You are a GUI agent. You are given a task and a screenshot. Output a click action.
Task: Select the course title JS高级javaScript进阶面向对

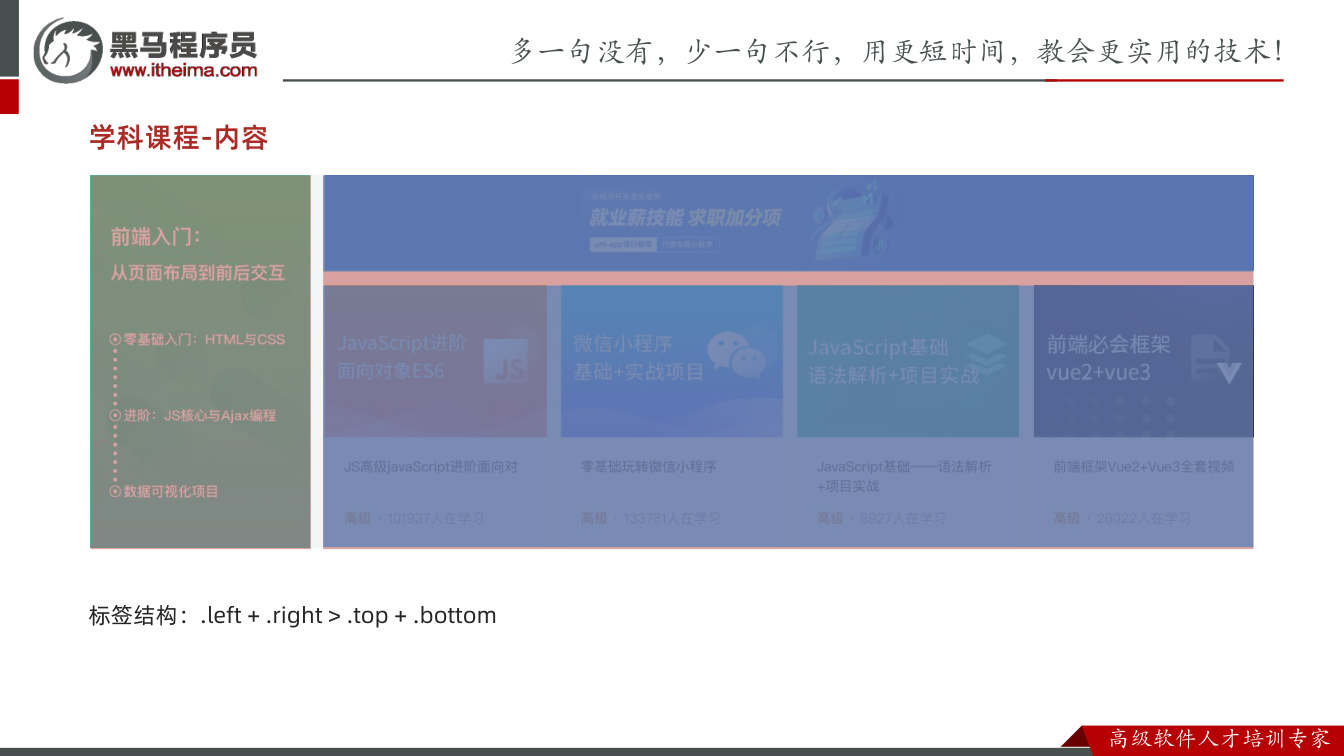pos(431,467)
